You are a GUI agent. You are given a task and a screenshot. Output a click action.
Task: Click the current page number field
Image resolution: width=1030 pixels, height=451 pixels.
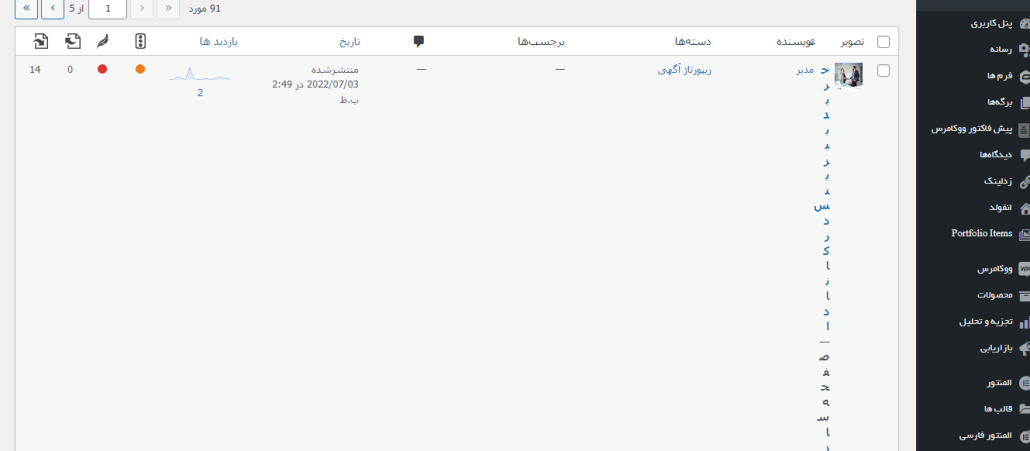[108, 9]
